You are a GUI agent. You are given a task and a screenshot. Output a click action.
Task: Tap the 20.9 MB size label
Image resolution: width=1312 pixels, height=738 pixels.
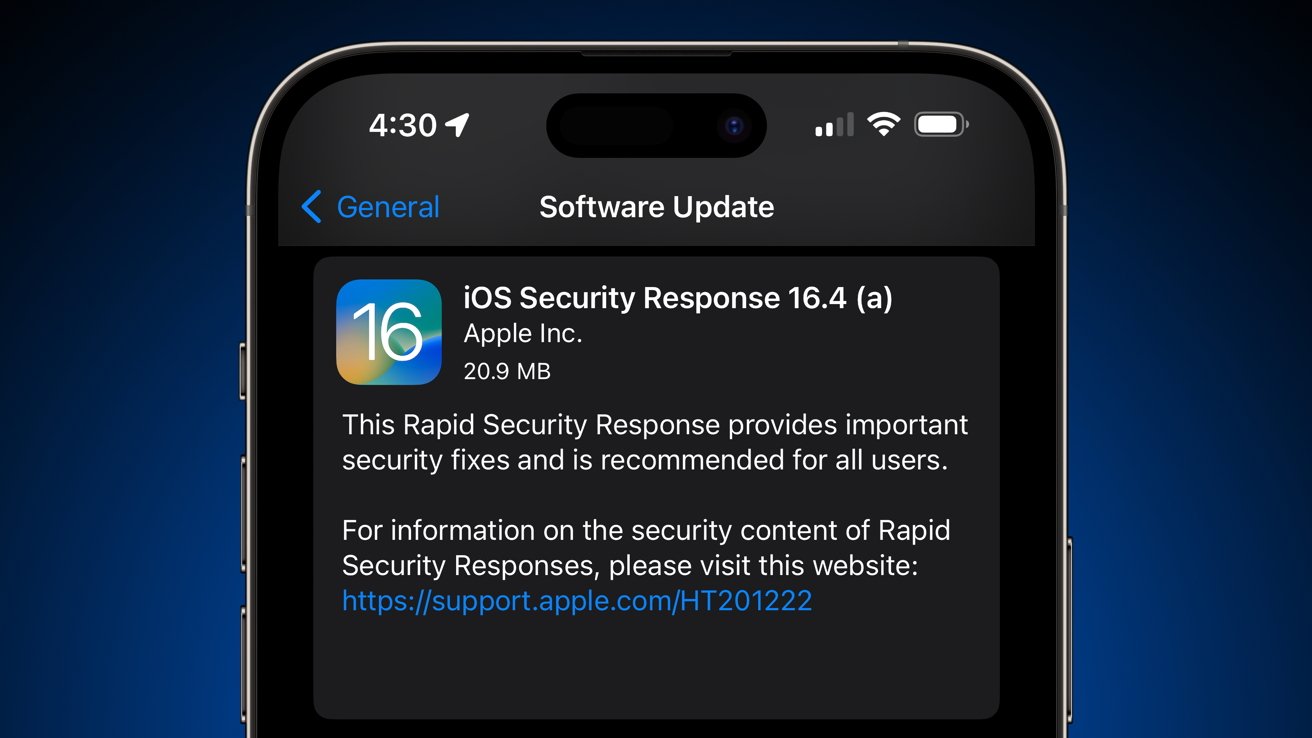tap(507, 371)
